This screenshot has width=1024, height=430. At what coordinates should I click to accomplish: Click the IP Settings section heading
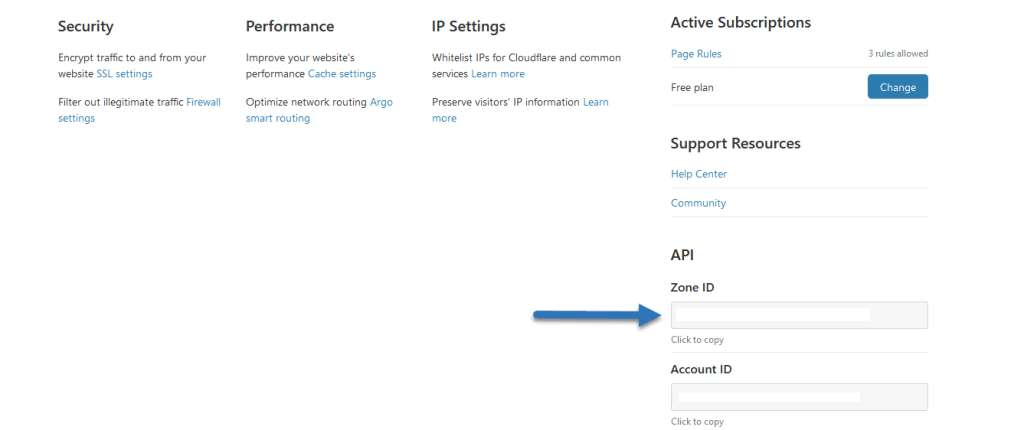coord(469,27)
